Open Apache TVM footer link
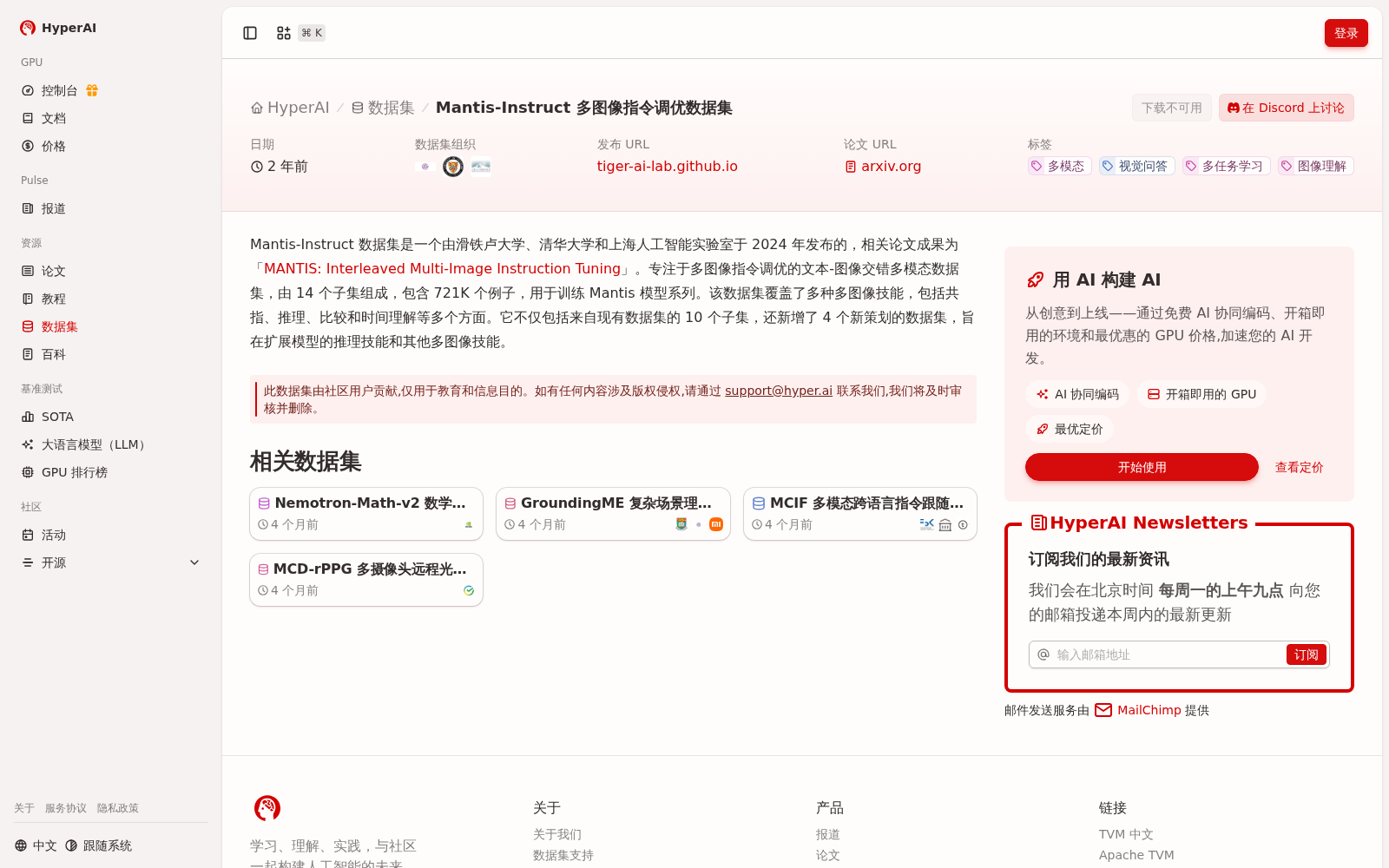The image size is (1389, 868). [x=1136, y=855]
